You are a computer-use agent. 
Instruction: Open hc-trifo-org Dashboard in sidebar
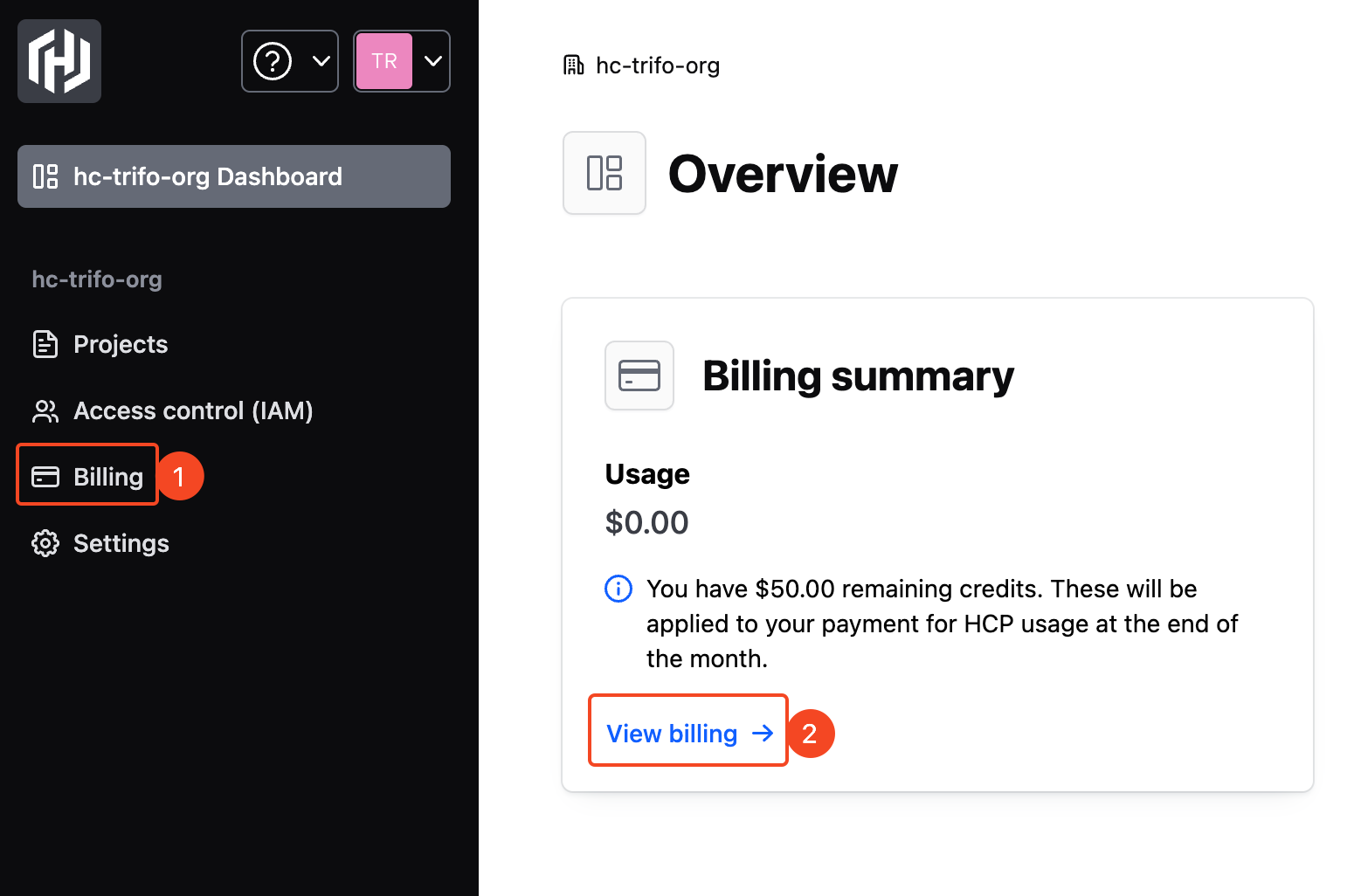point(233,176)
